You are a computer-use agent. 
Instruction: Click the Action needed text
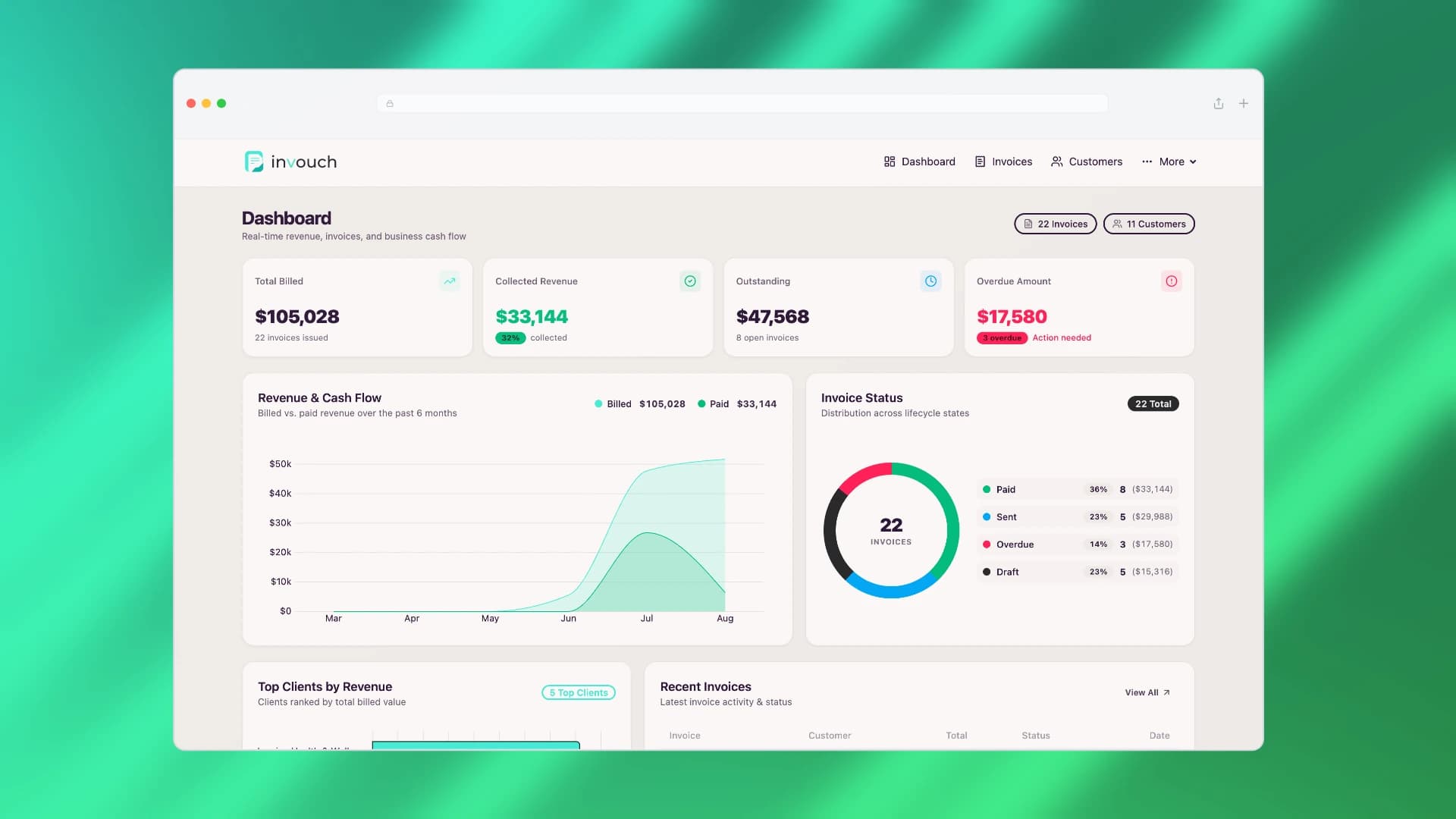point(1062,338)
